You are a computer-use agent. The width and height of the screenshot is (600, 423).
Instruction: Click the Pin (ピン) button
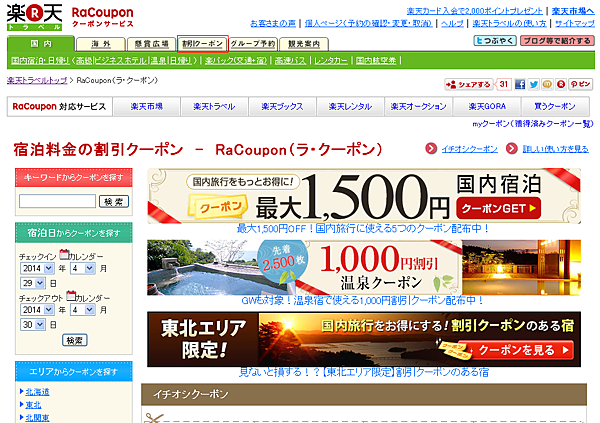(x=580, y=84)
